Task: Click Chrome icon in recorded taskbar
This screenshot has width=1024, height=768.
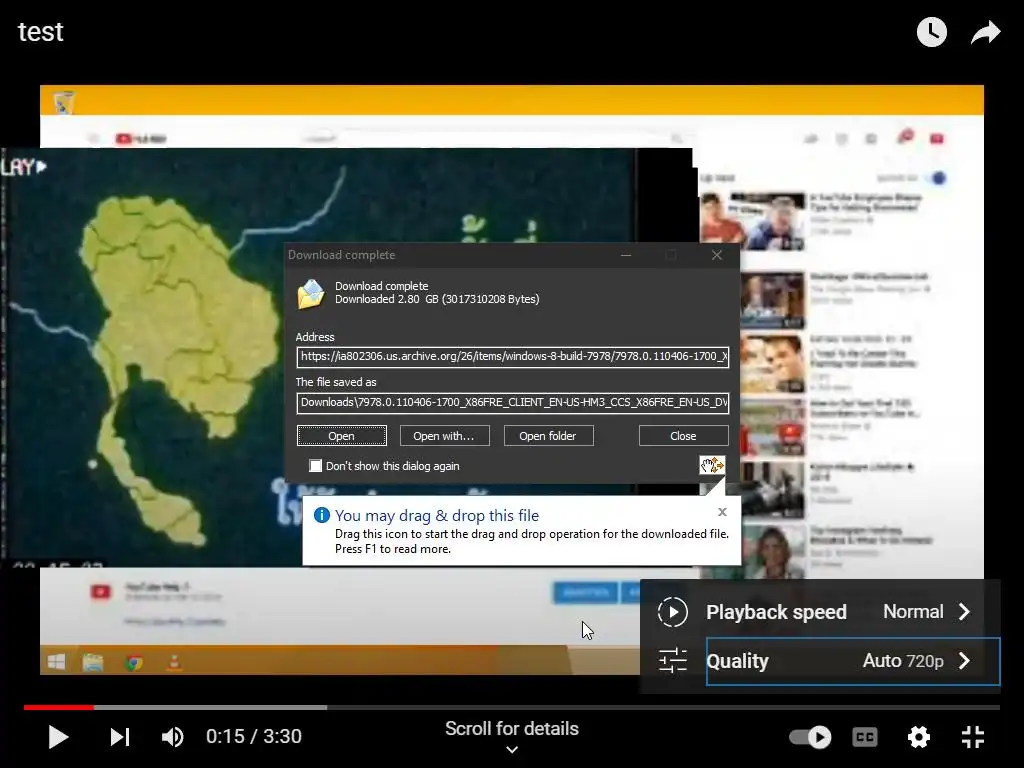Action: pyautogui.click(x=134, y=663)
